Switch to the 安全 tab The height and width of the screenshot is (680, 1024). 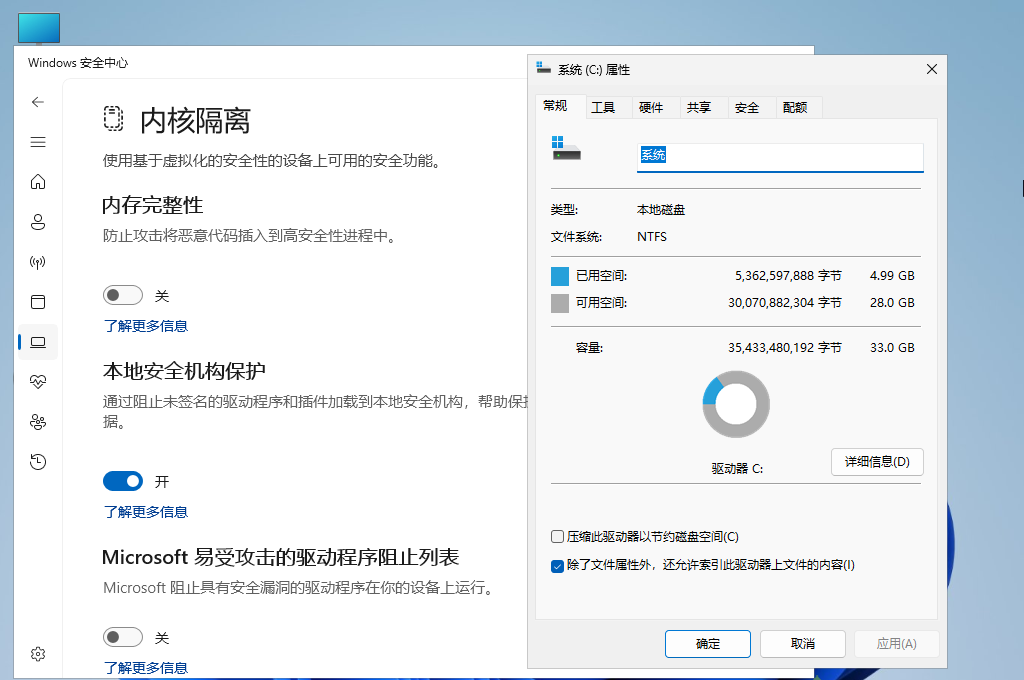click(747, 108)
